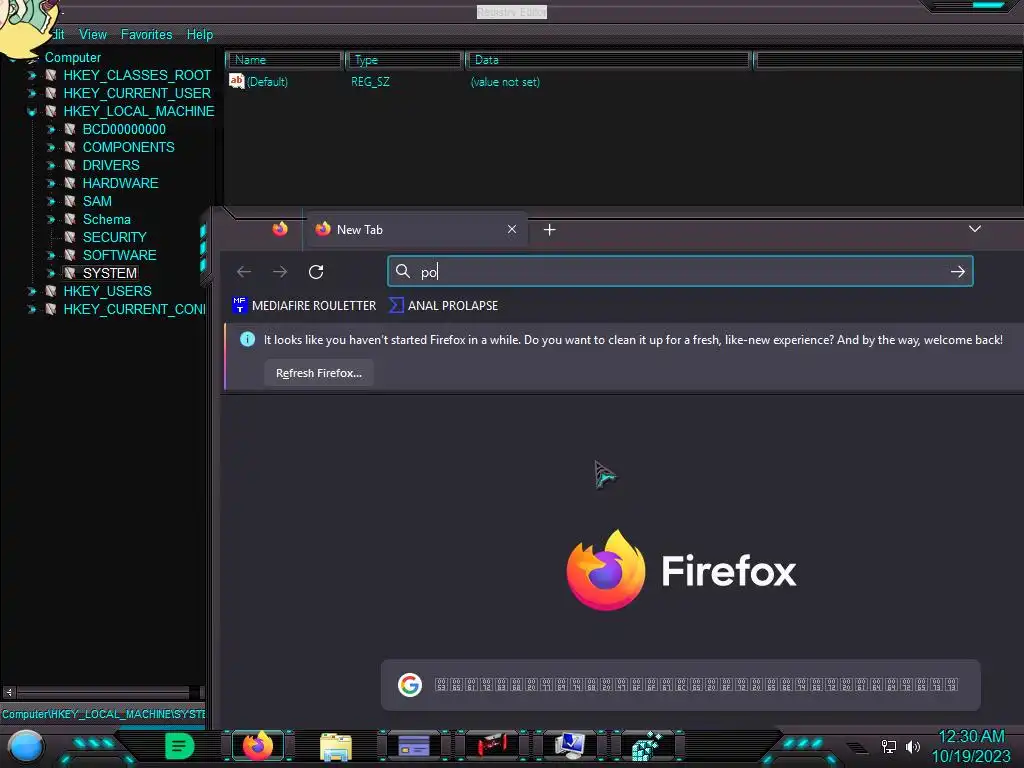The width and height of the screenshot is (1024, 768).
Task: Click the (value not set) data cell
Action: [x=505, y=82]
